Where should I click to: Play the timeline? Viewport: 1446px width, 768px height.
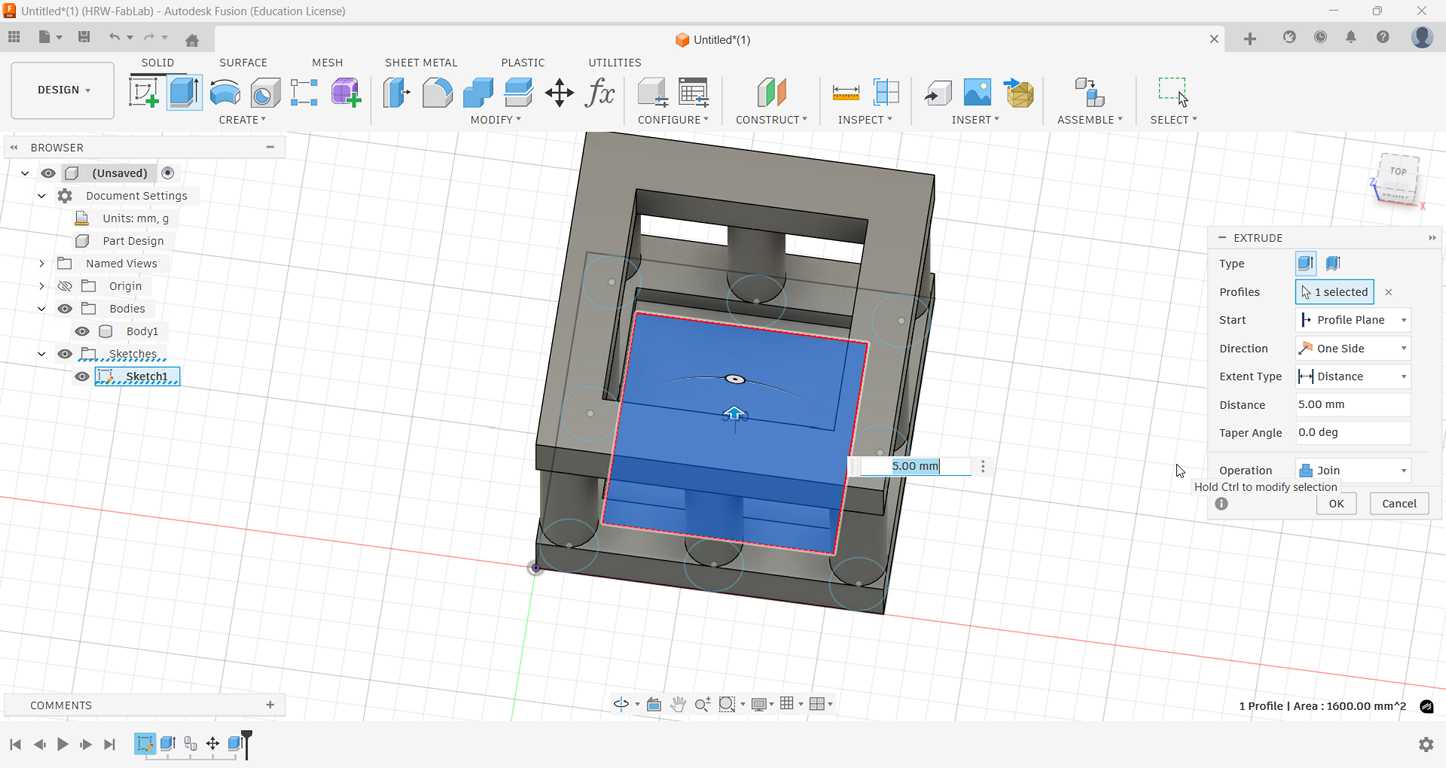pyautogui.click(x=62, y=744)
